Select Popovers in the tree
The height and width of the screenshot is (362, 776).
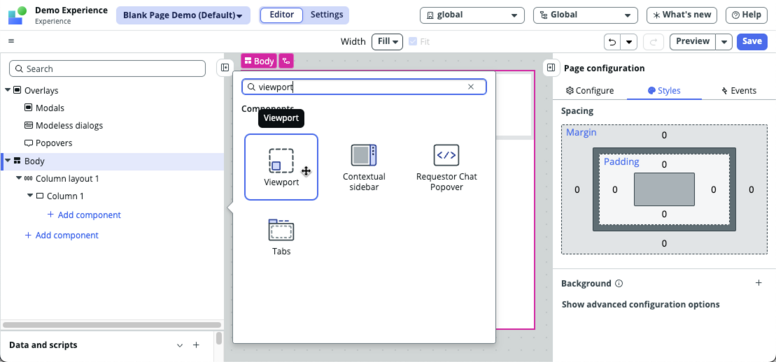[53, 143]
